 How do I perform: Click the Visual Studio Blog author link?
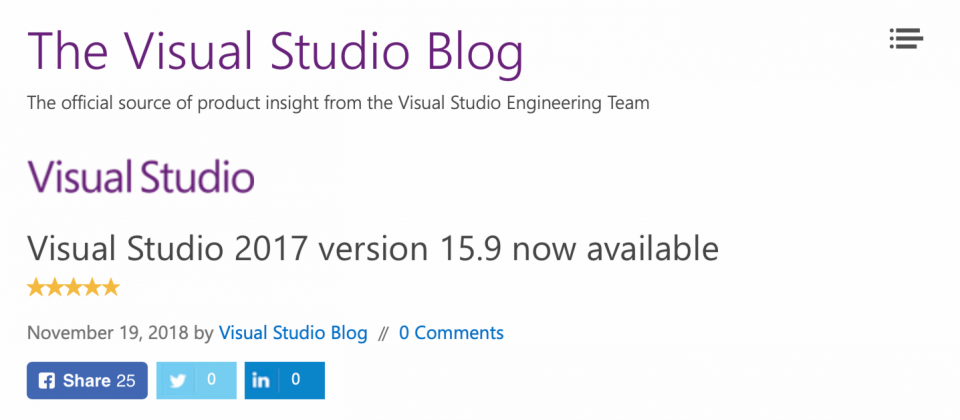(293, 333)
